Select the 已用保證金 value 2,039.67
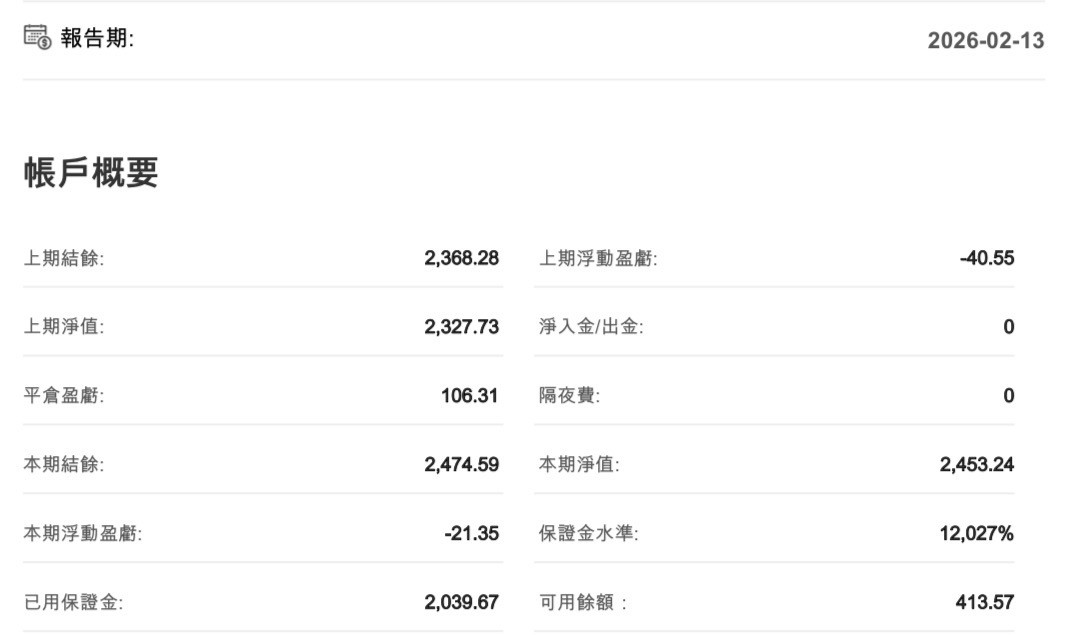The height and width of the screenshot is (635, 1067). tap(461, 602)
